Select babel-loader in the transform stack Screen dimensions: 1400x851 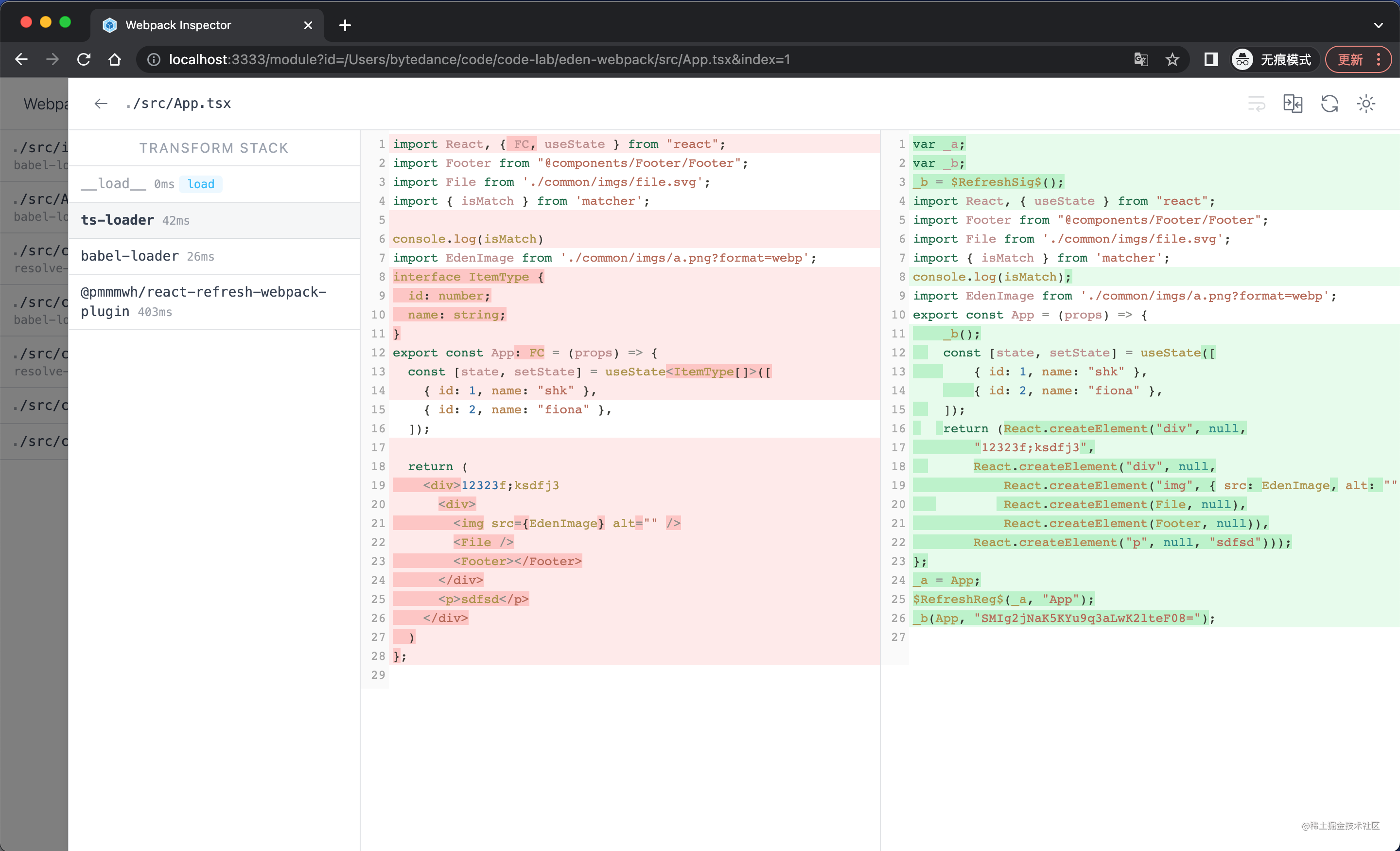tap(214, 256)
